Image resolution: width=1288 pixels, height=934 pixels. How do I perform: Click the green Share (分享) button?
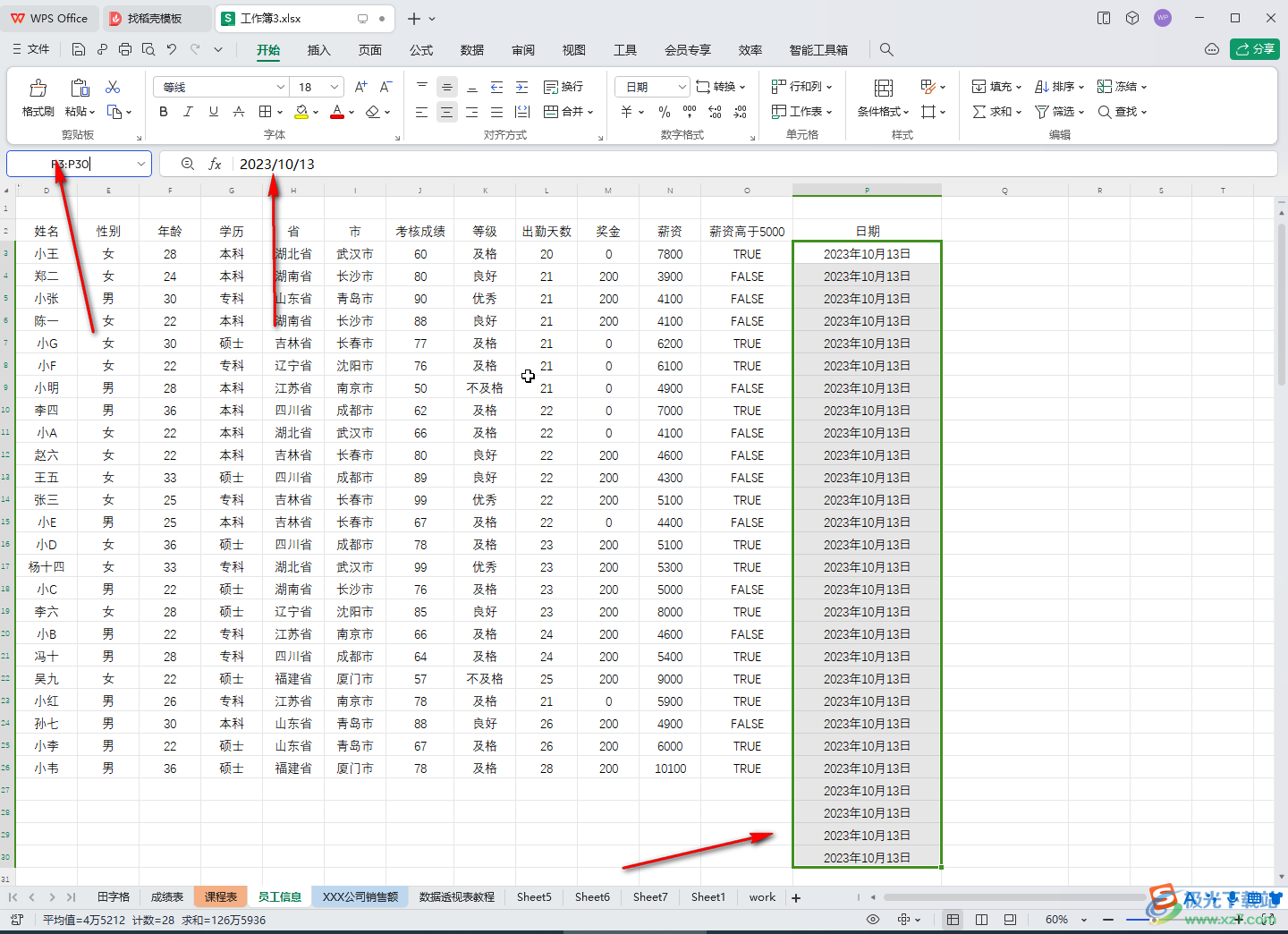pos(1255,49)
